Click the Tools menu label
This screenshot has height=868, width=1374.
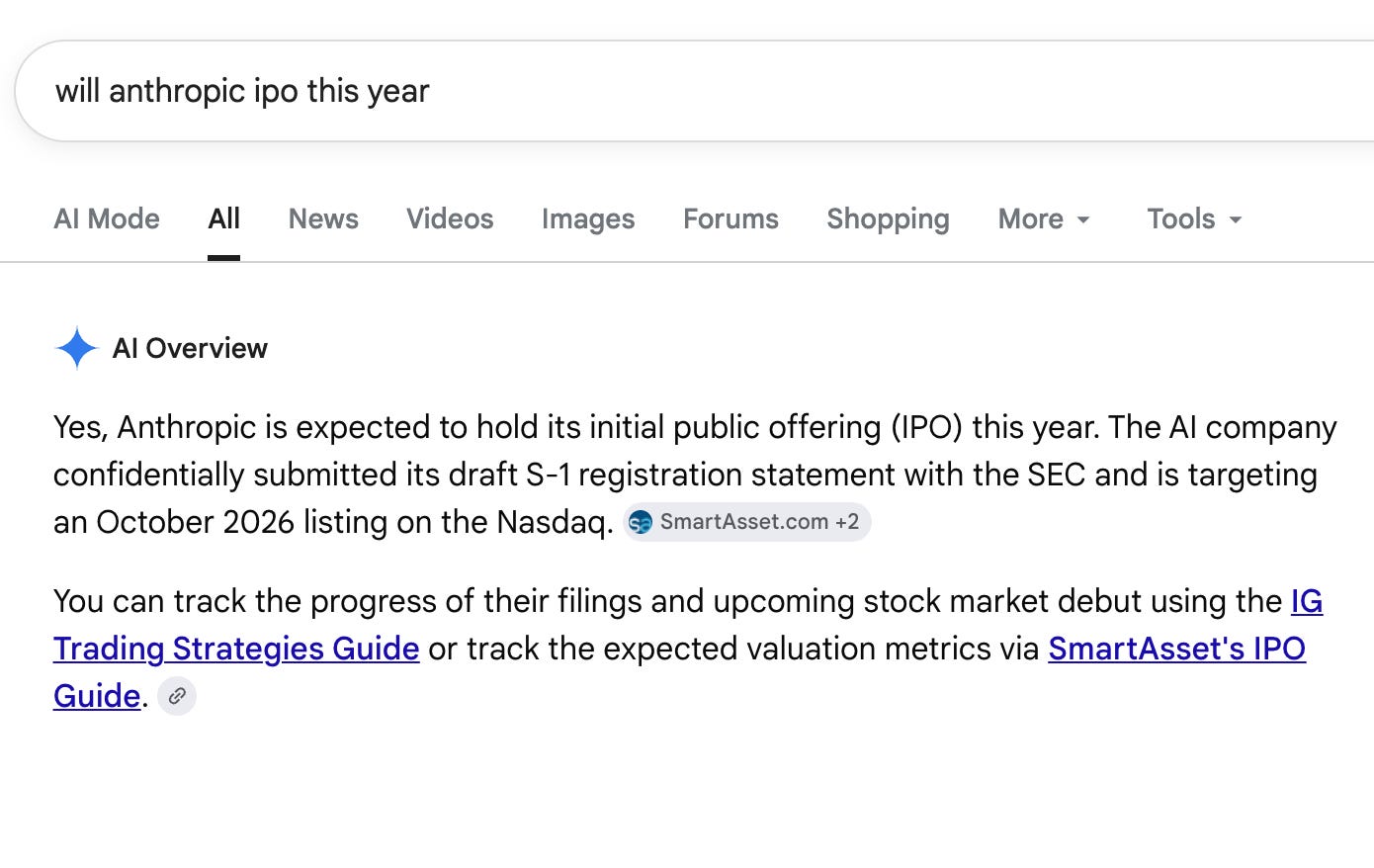point(1181,218)
